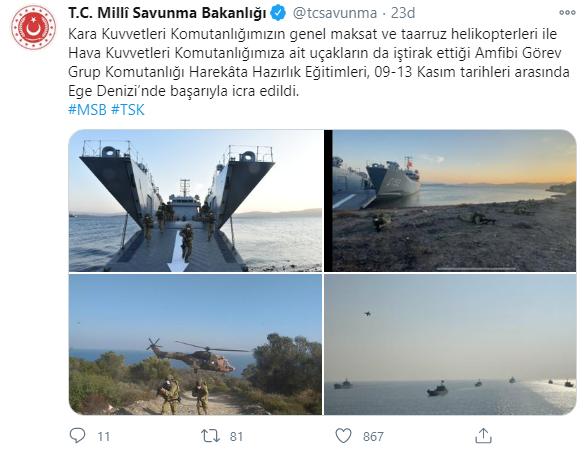This screenshot has width=587, height=451.
Task: Click the retweet arrows icon
Action: tap(210, 436)
